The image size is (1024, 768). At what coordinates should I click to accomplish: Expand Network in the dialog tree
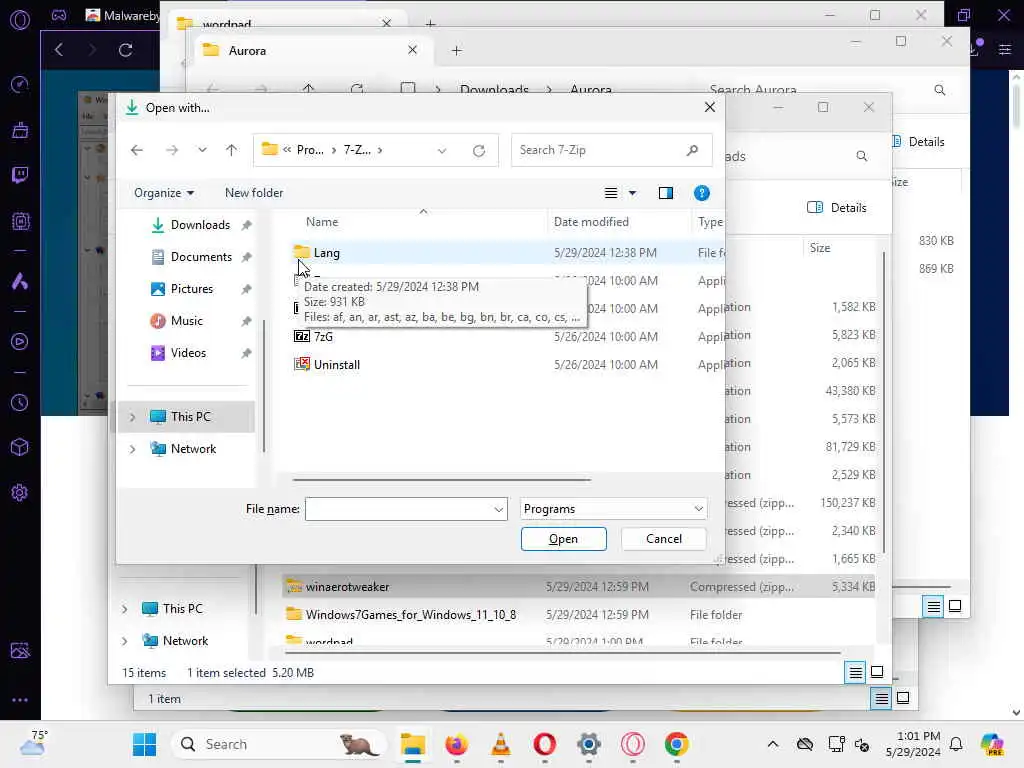[x=133, y=449]
